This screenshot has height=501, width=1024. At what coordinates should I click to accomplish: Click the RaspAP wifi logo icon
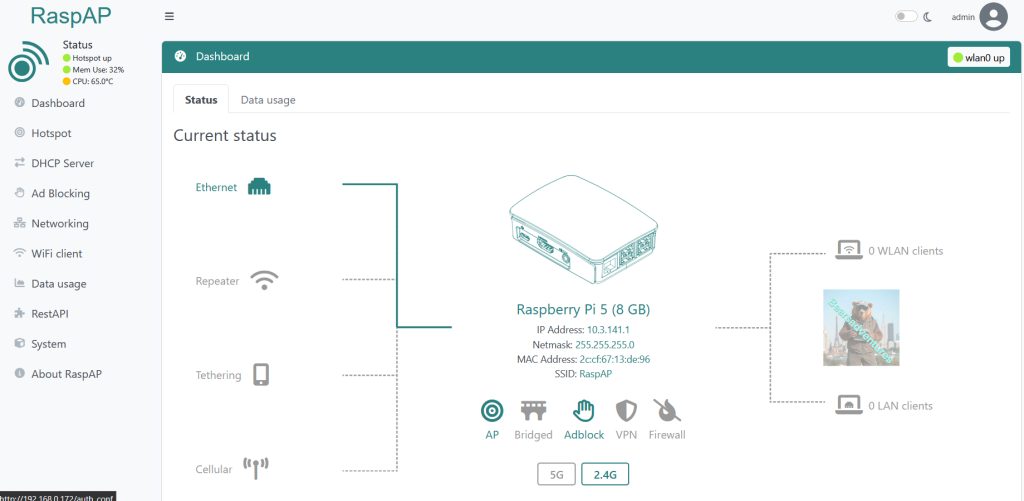click(28, 61)
